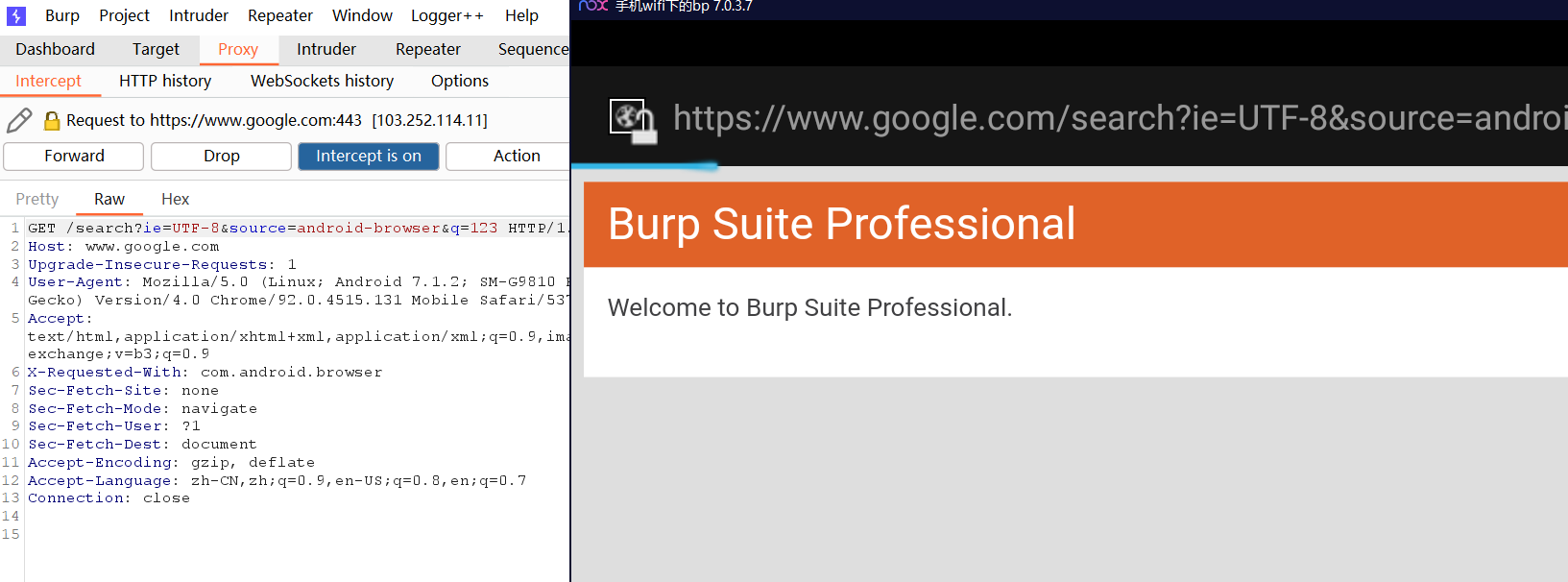Switch to the Sequencer tab

coord(533,50)
